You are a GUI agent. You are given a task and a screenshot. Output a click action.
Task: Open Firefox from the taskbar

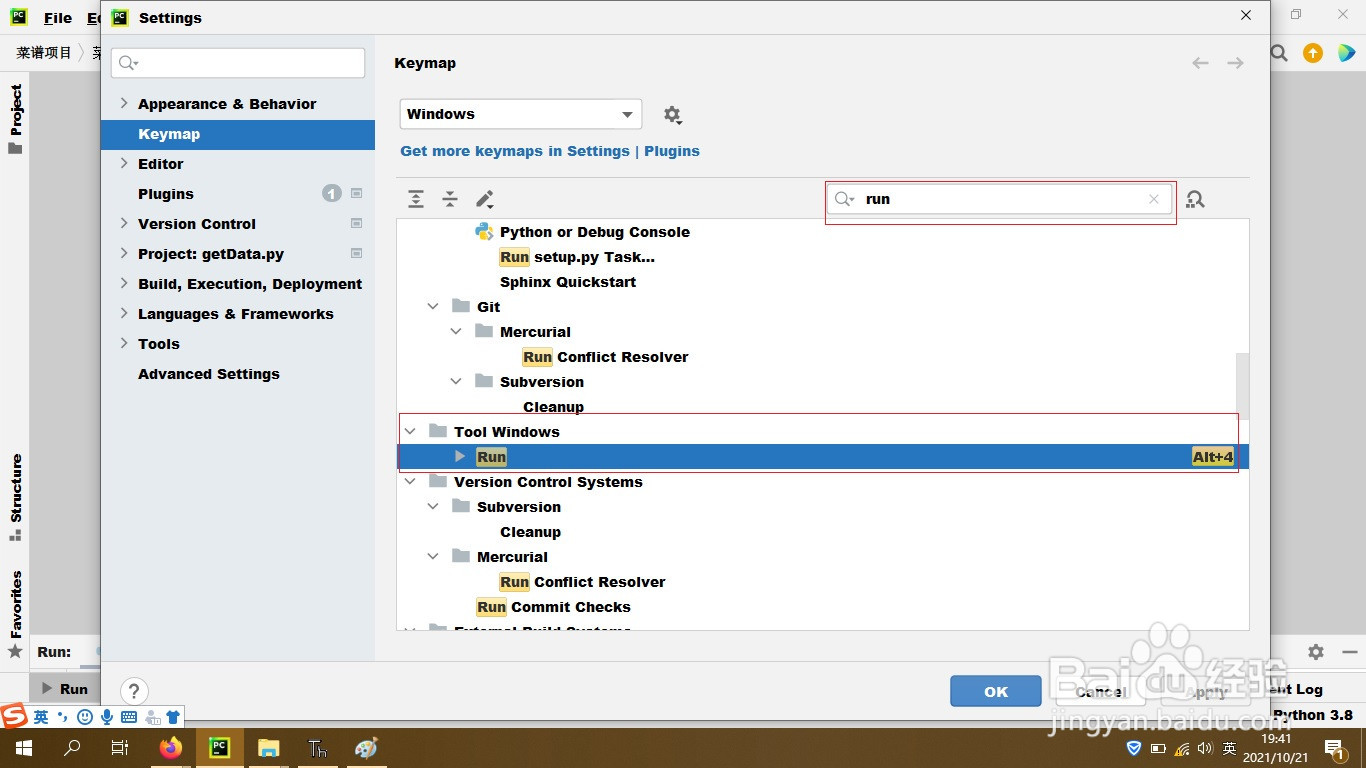tap(171, 747)
